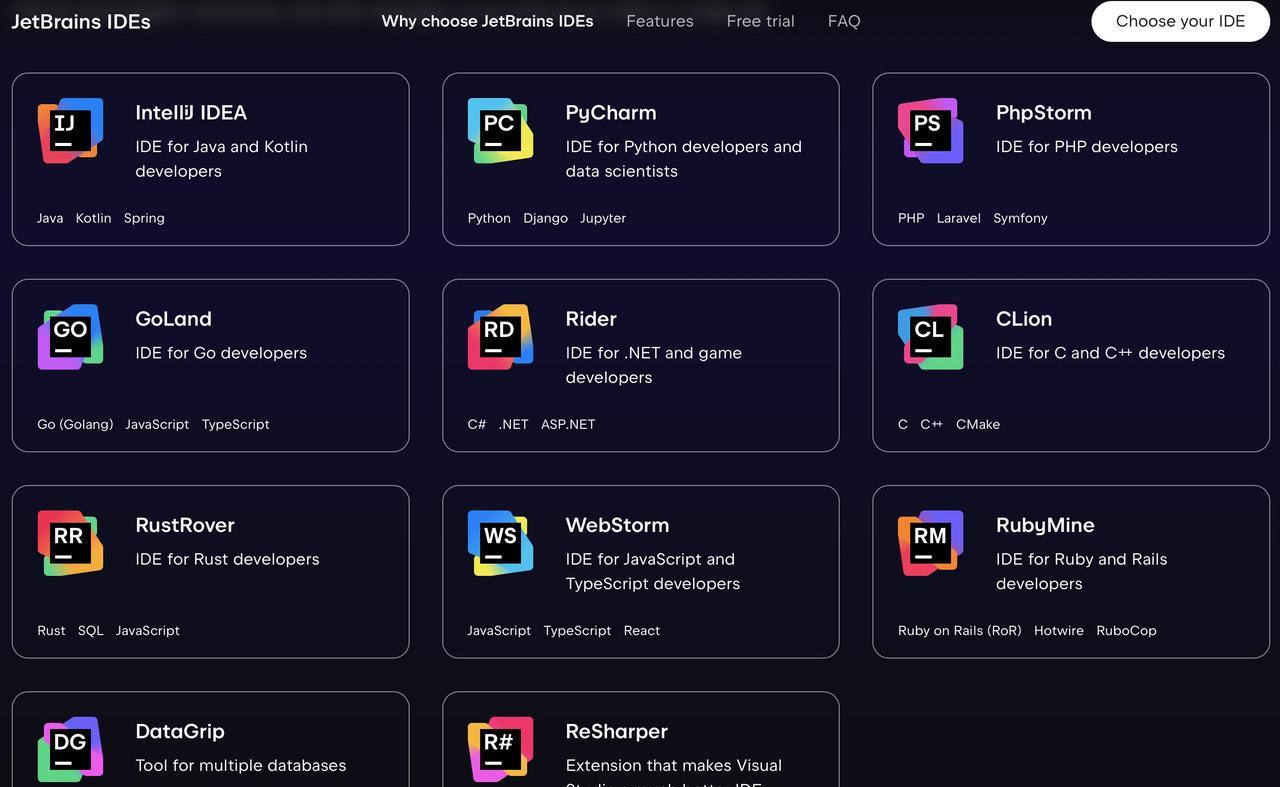Click the React tag

tap(642, 630)
